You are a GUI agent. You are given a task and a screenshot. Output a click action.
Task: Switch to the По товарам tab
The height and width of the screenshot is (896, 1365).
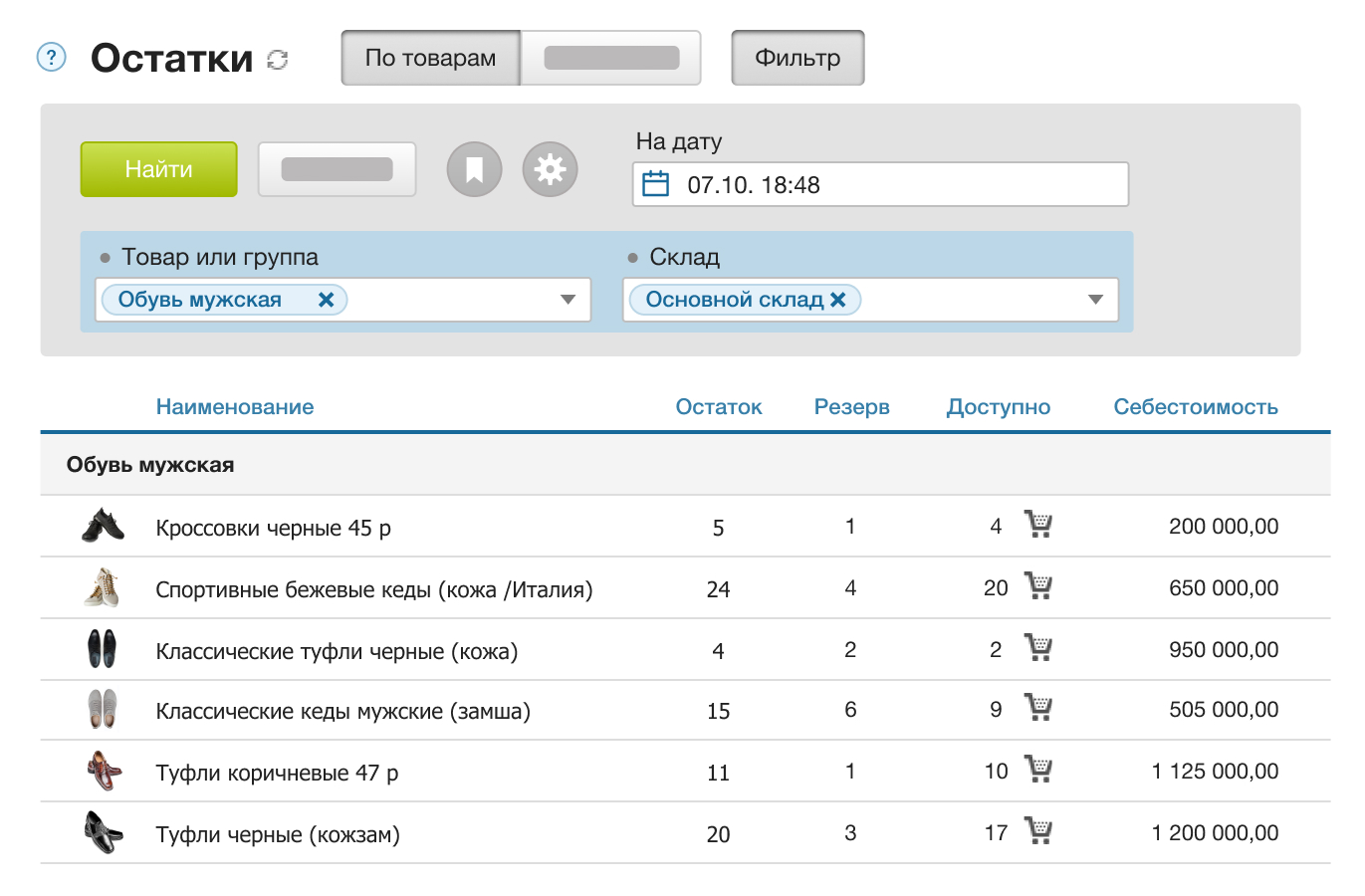(x=431, y=58)
